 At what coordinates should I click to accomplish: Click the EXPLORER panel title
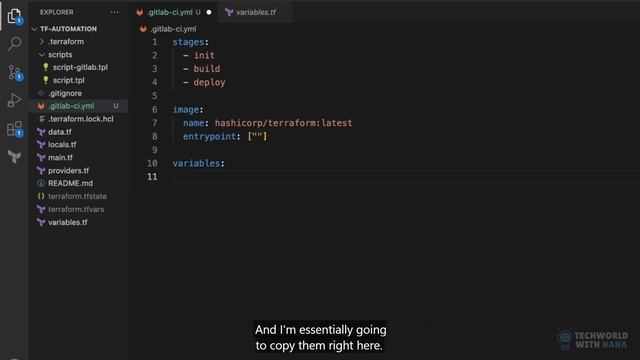coord(57,12)
